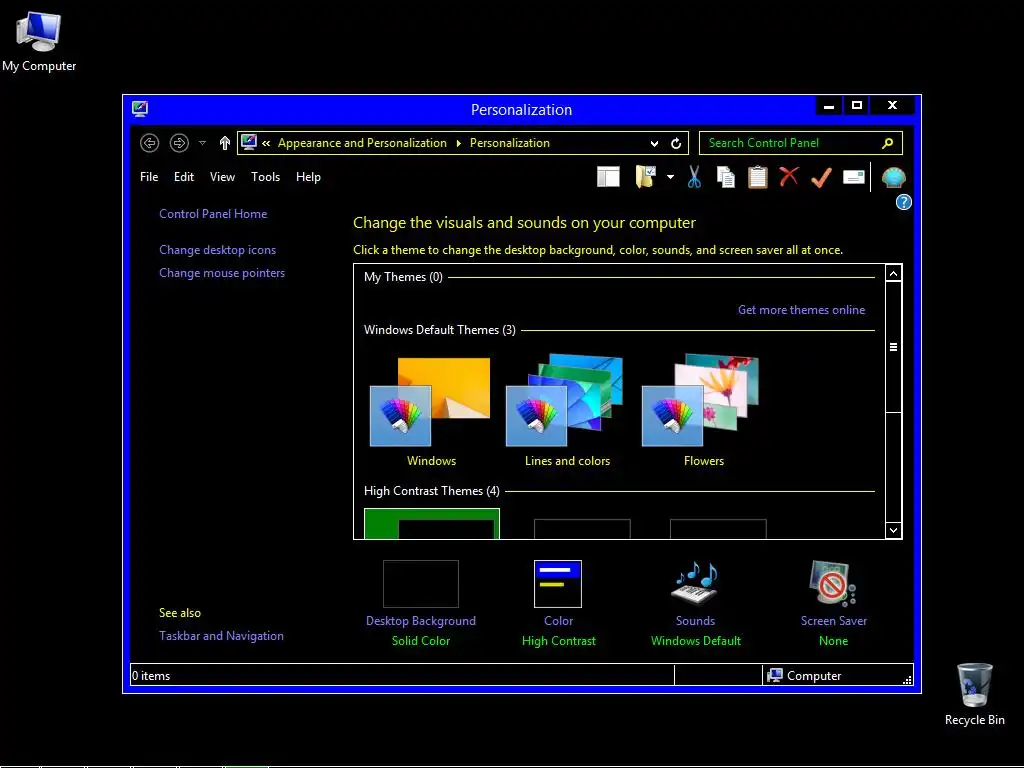The image size is (1024, 768).
Task: Click the control panel icon in address bar
Action: tap(248, 142)
